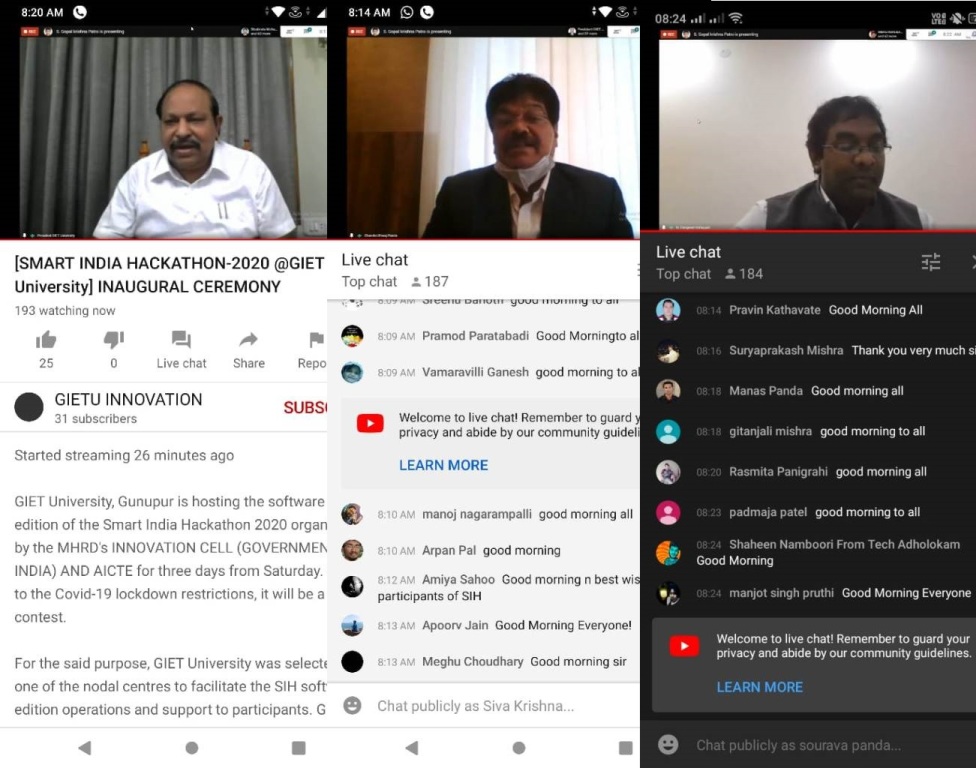This screenshot has height=768, width=976.
Task: Click LEARN MORE in middle chat welcome
Action: pyautogui.click(x=443, y=465)
